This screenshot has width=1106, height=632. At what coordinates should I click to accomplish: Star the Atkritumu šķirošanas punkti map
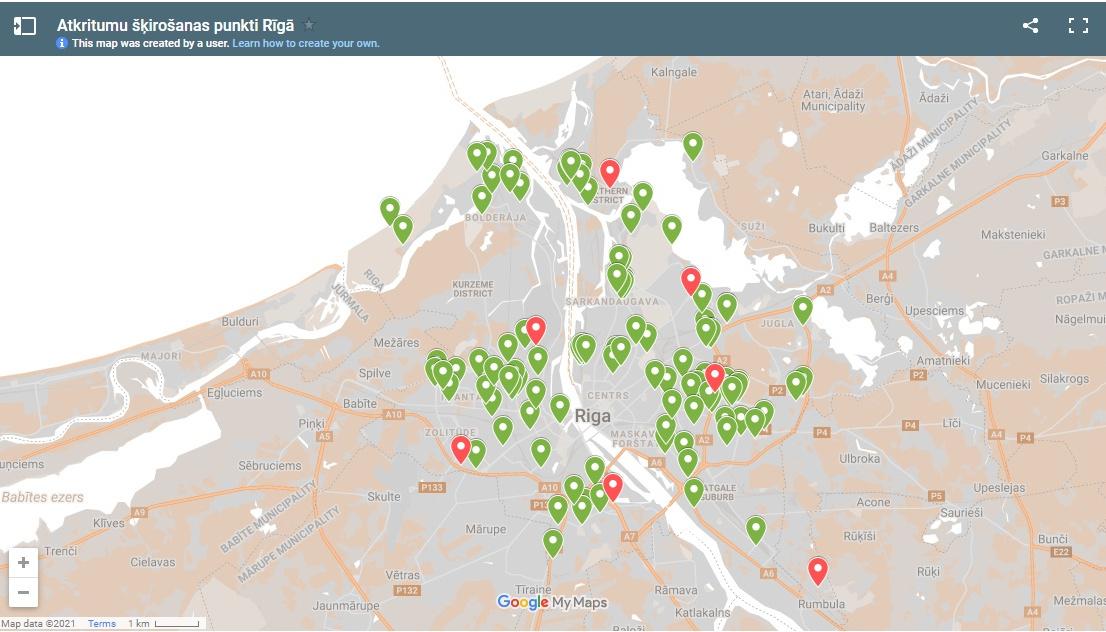(x=309, y=25)
